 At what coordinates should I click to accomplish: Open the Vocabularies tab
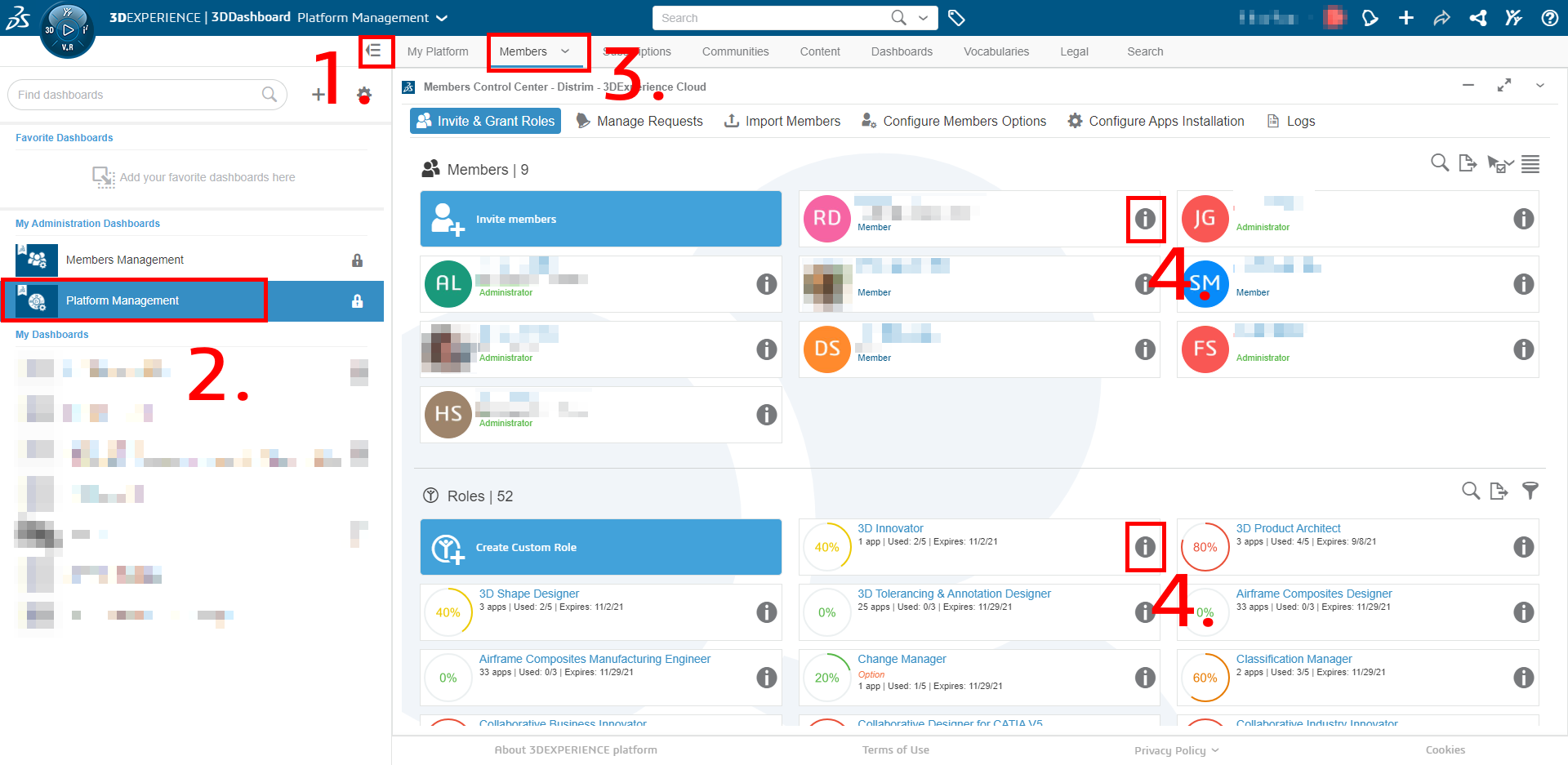996,51
